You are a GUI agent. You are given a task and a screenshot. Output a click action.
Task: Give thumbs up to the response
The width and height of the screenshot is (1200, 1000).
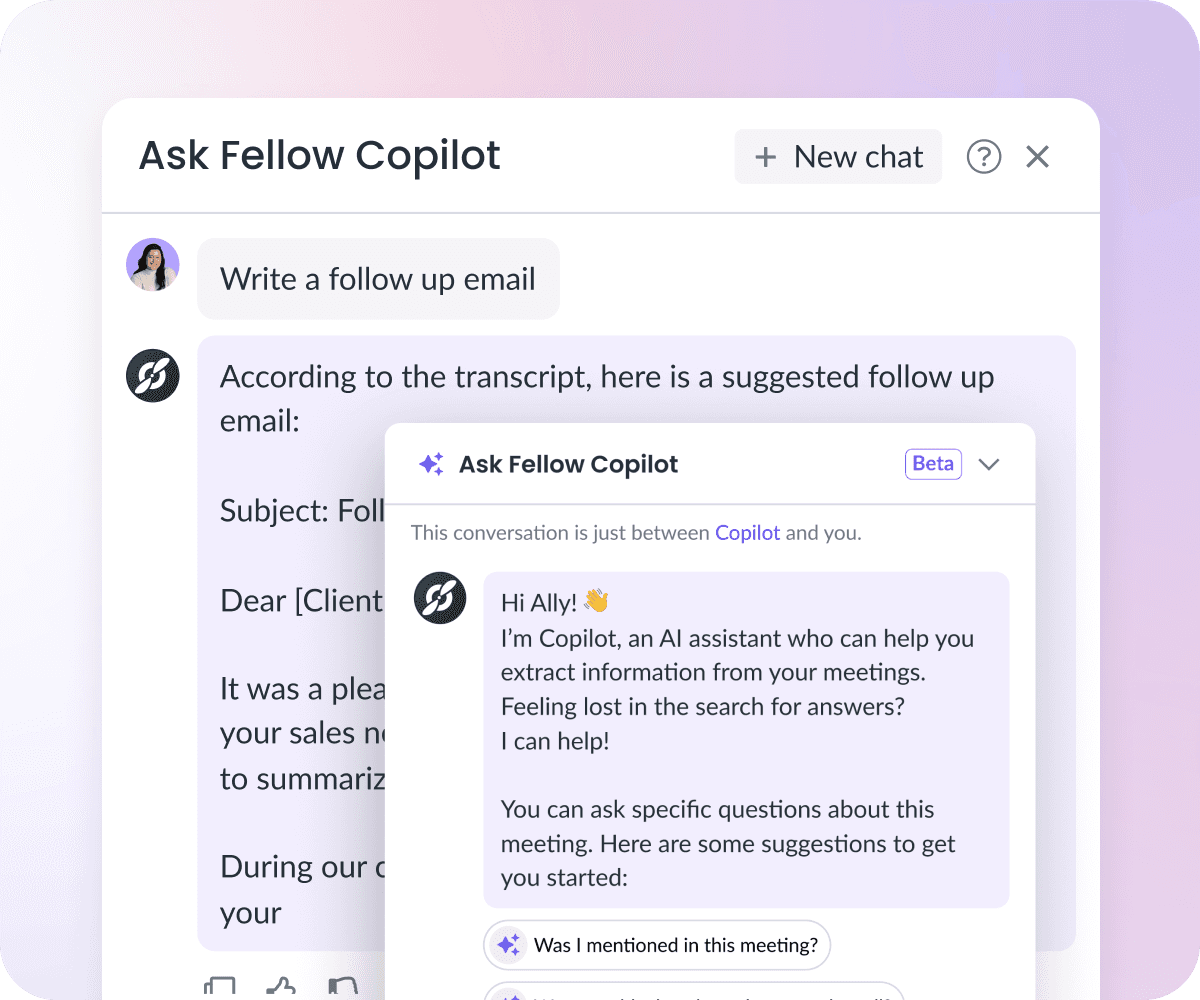[x=281, y=988]
